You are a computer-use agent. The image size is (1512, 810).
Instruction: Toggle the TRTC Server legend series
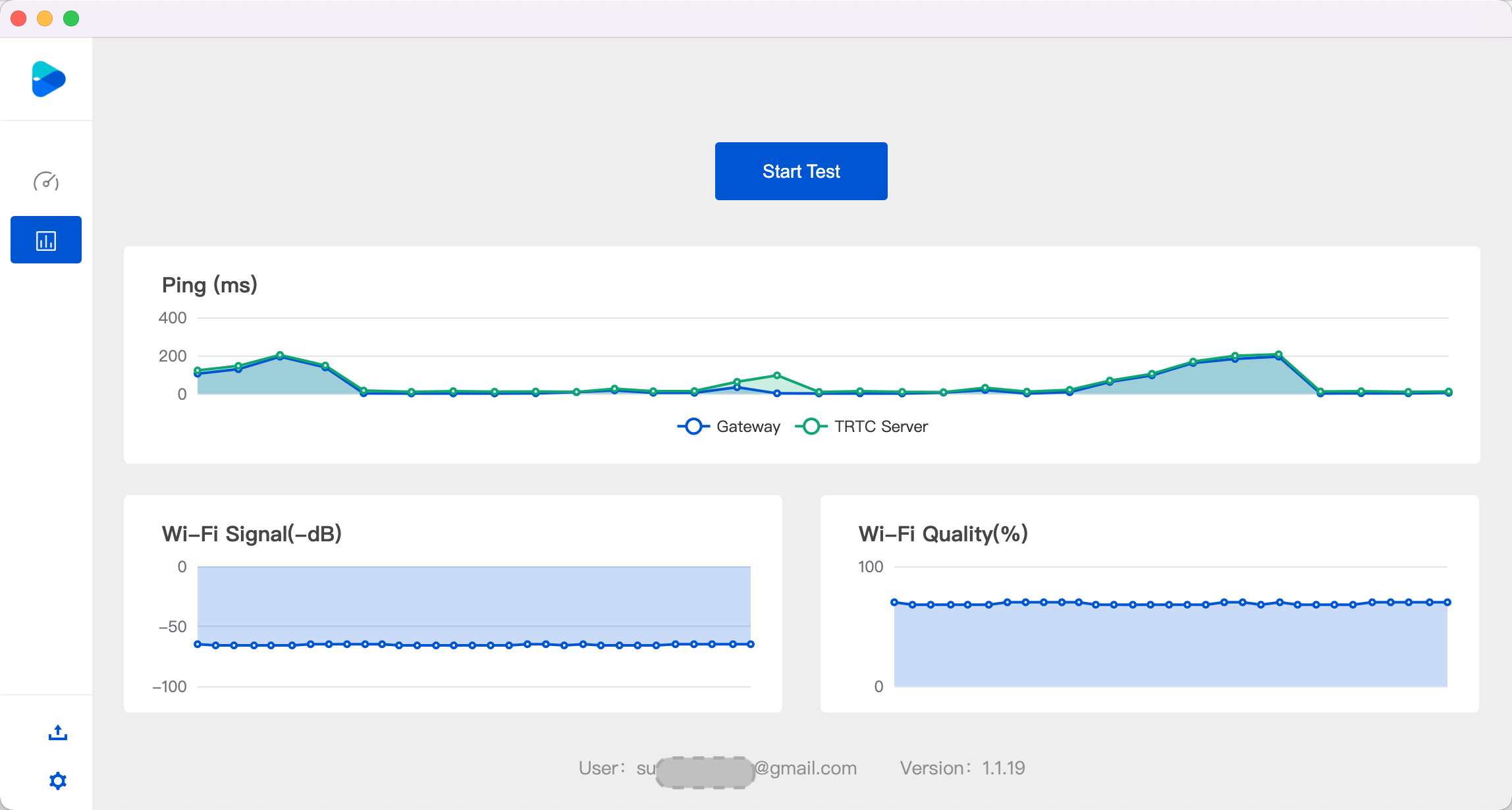pos(880,427)
